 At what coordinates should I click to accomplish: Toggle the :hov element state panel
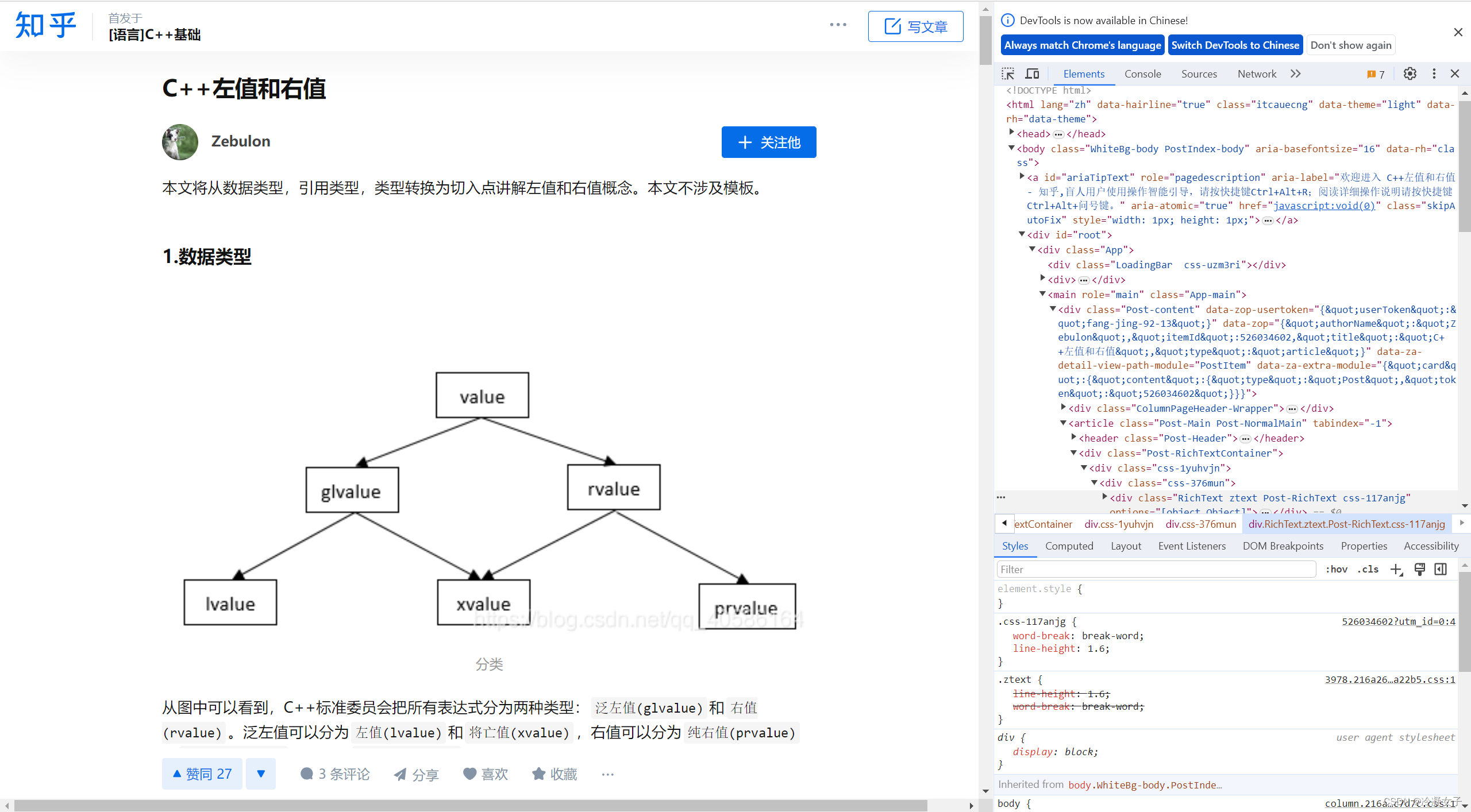point(1337,569)
